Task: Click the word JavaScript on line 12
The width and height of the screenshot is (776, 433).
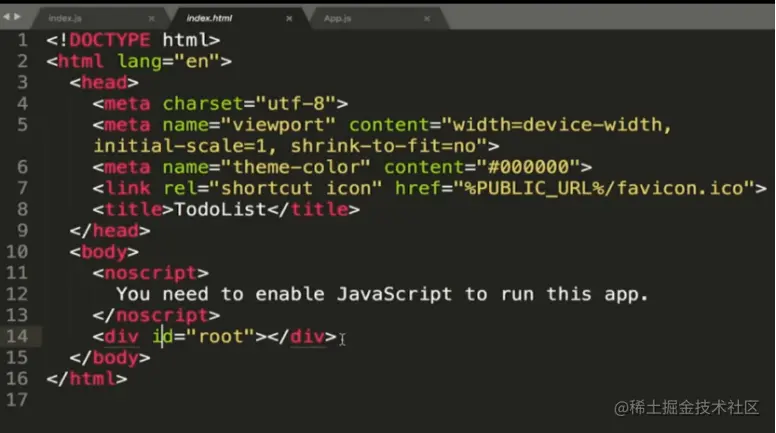Action: (x=394, y=294)
